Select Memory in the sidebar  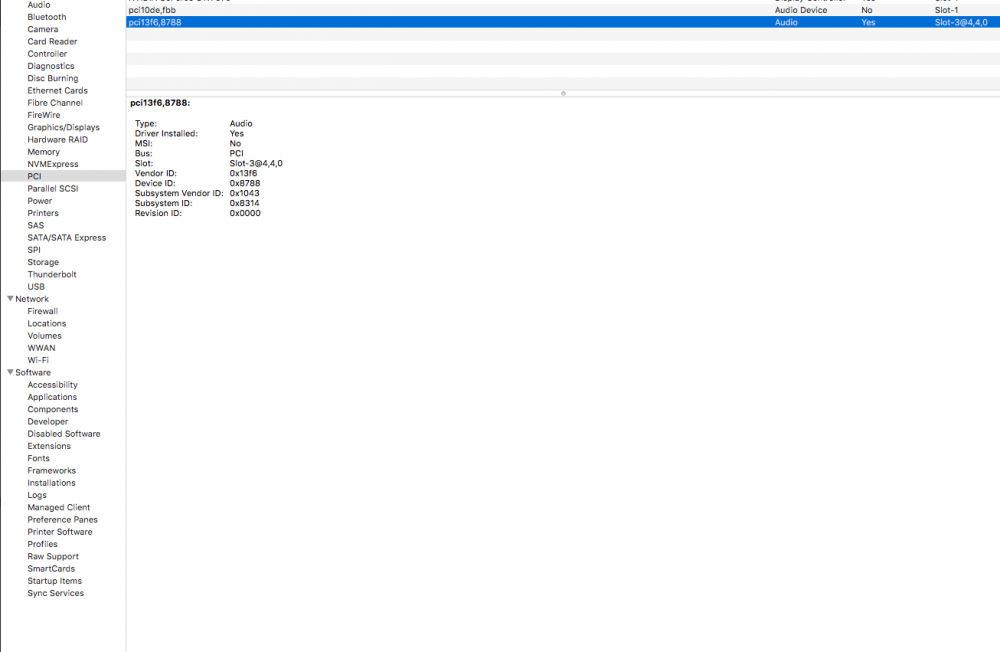(43, 152)
